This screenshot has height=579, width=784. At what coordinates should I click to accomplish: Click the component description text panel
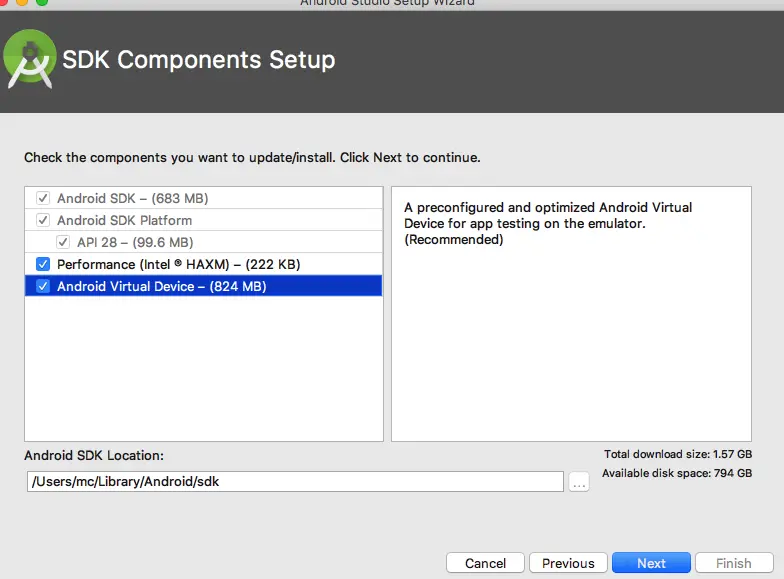click(x=571, y=314)
